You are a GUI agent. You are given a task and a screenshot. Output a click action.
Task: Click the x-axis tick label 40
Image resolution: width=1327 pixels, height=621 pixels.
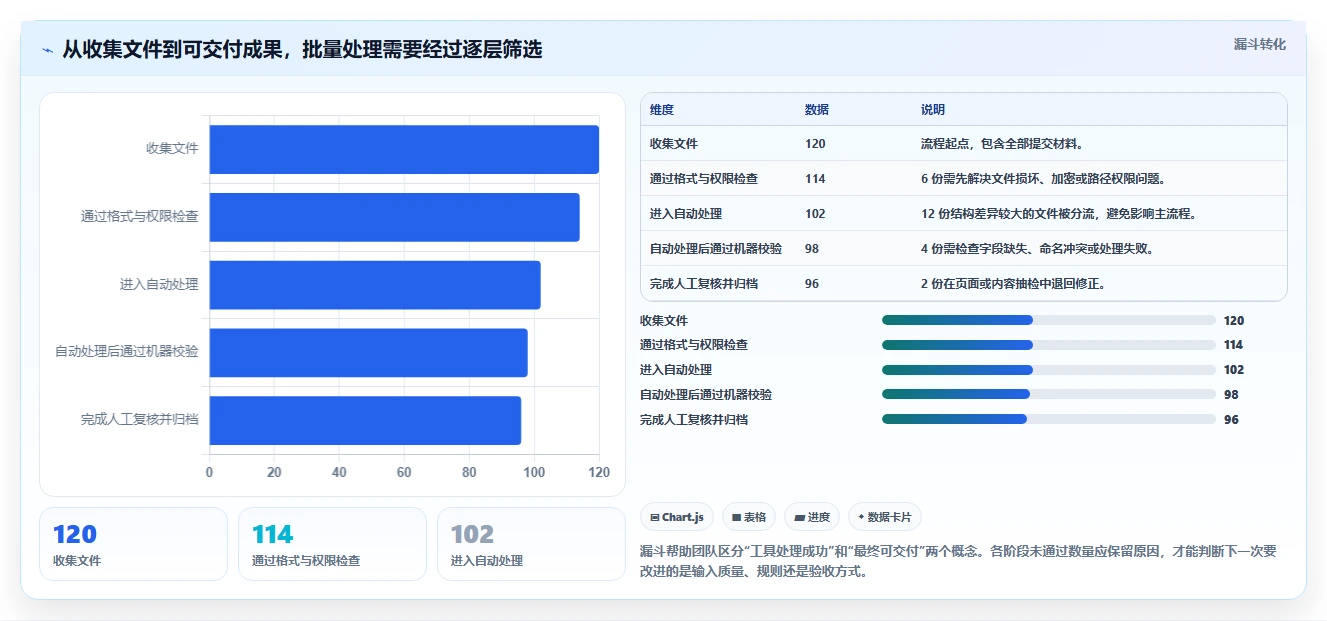click(339, 473)
